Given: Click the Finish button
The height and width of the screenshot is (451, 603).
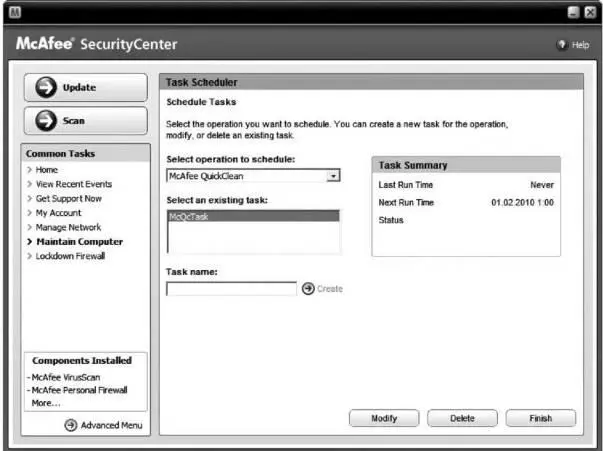Looking at the screenshot, I should coord(541,418).
